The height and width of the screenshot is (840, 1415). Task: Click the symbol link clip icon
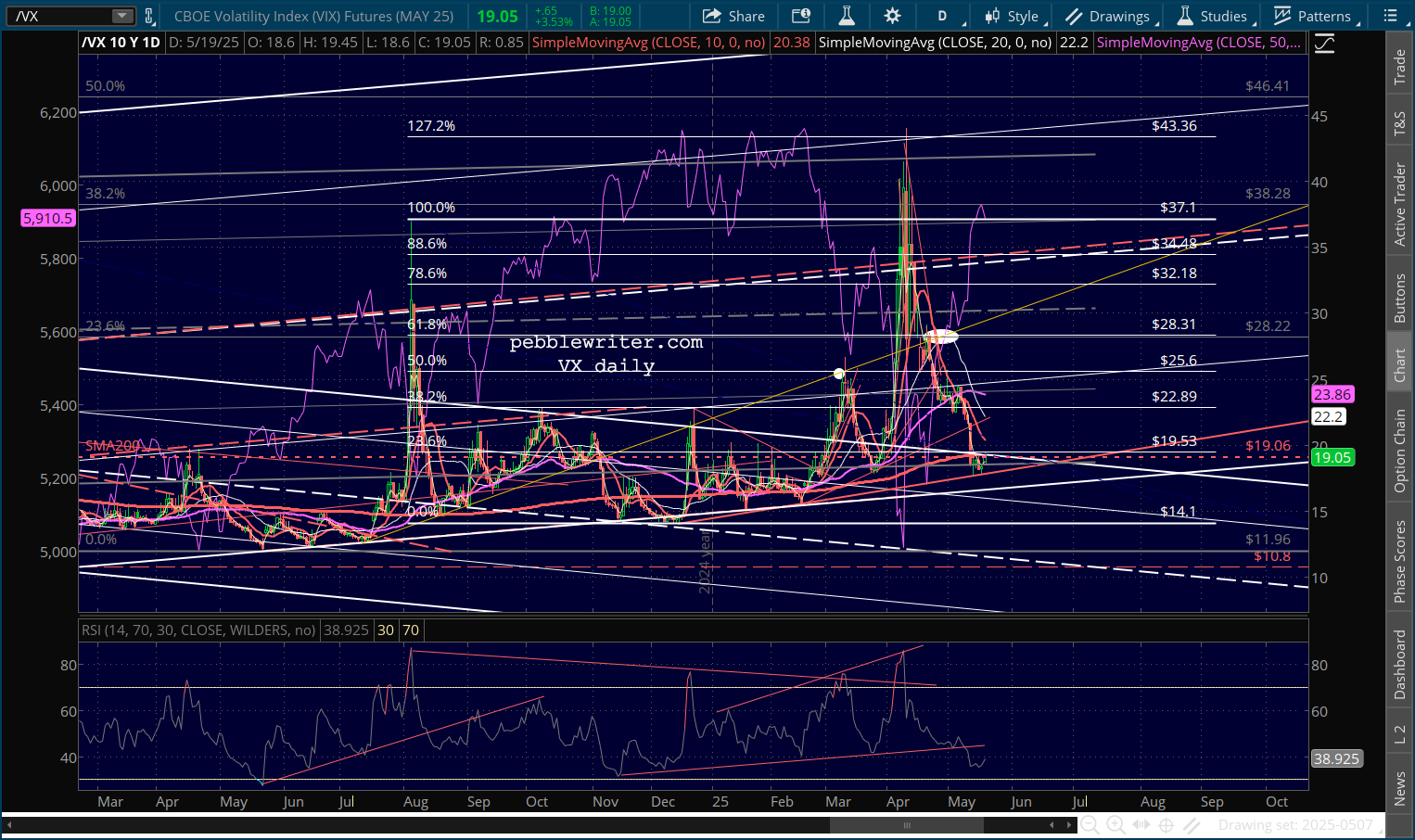(148, 16)
